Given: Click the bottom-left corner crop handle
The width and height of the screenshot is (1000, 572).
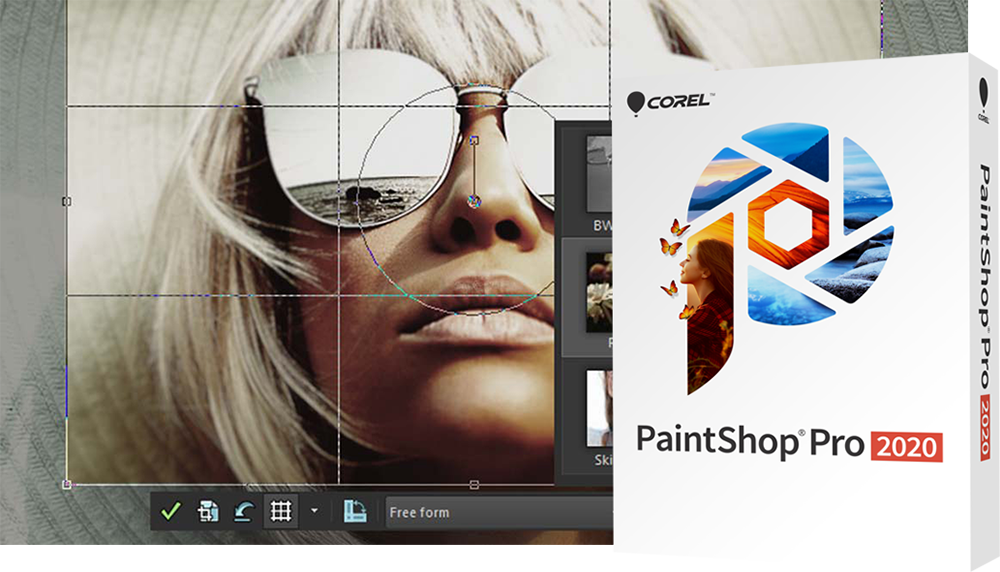Looking at the screenshot, I should tap(67, 485).
